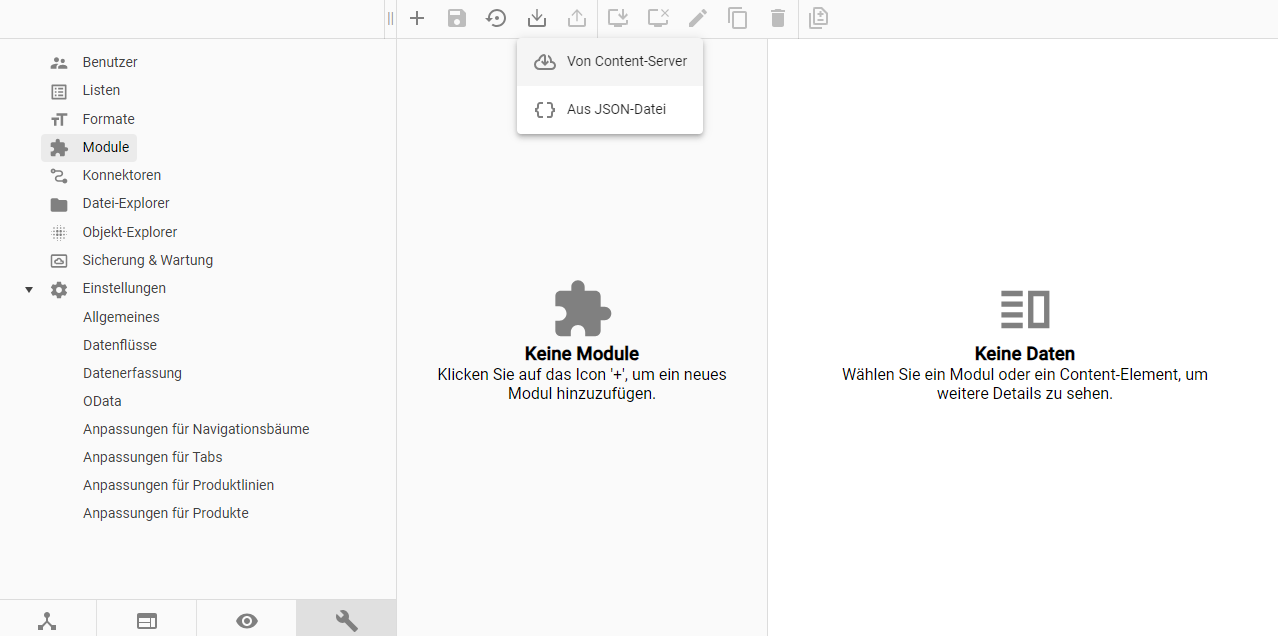Click the copy duplicate icon in toolbar
Image resolution: width=1278 pixels, height=636 pixels.
pyautogui.click(x=738, y=18)
